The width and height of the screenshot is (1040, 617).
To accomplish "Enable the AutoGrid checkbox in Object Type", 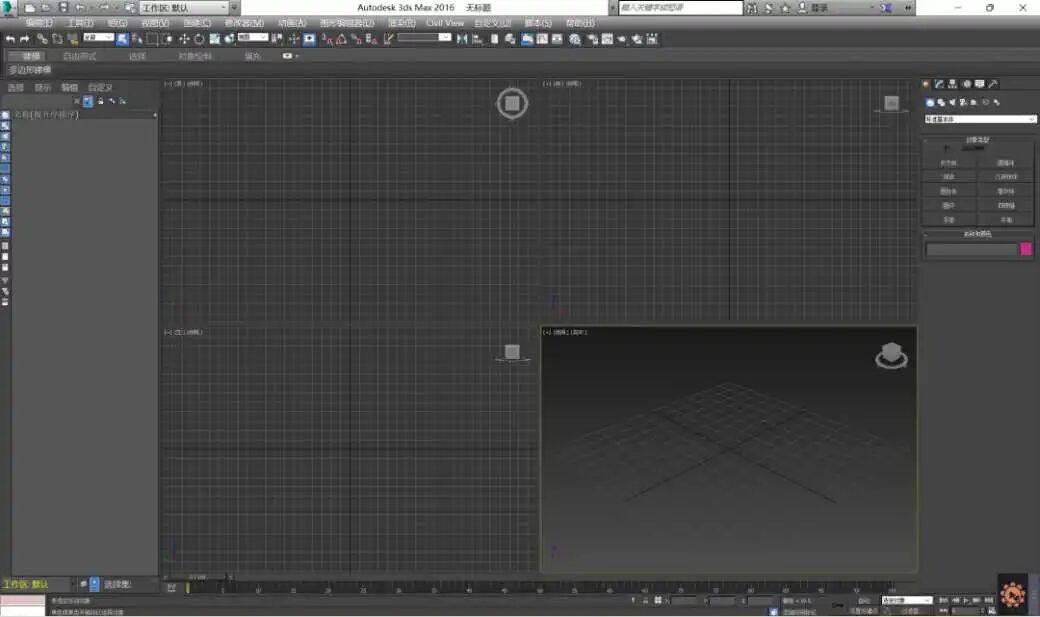I will click(946, 148).
